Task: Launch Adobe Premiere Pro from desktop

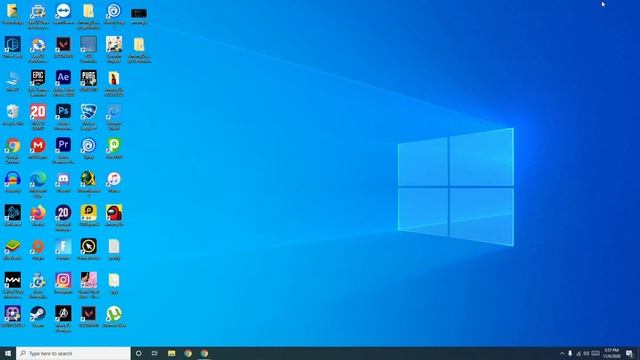Action: pos(63,145)
